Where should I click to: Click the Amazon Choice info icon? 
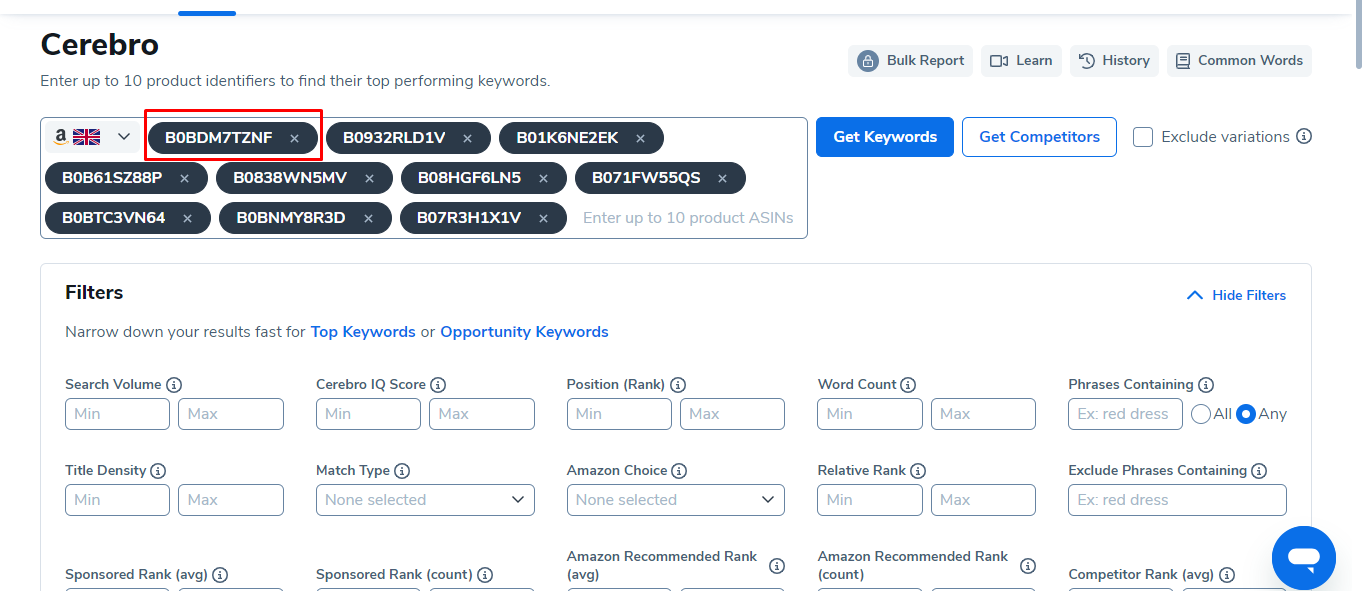(x=679, y=471)
